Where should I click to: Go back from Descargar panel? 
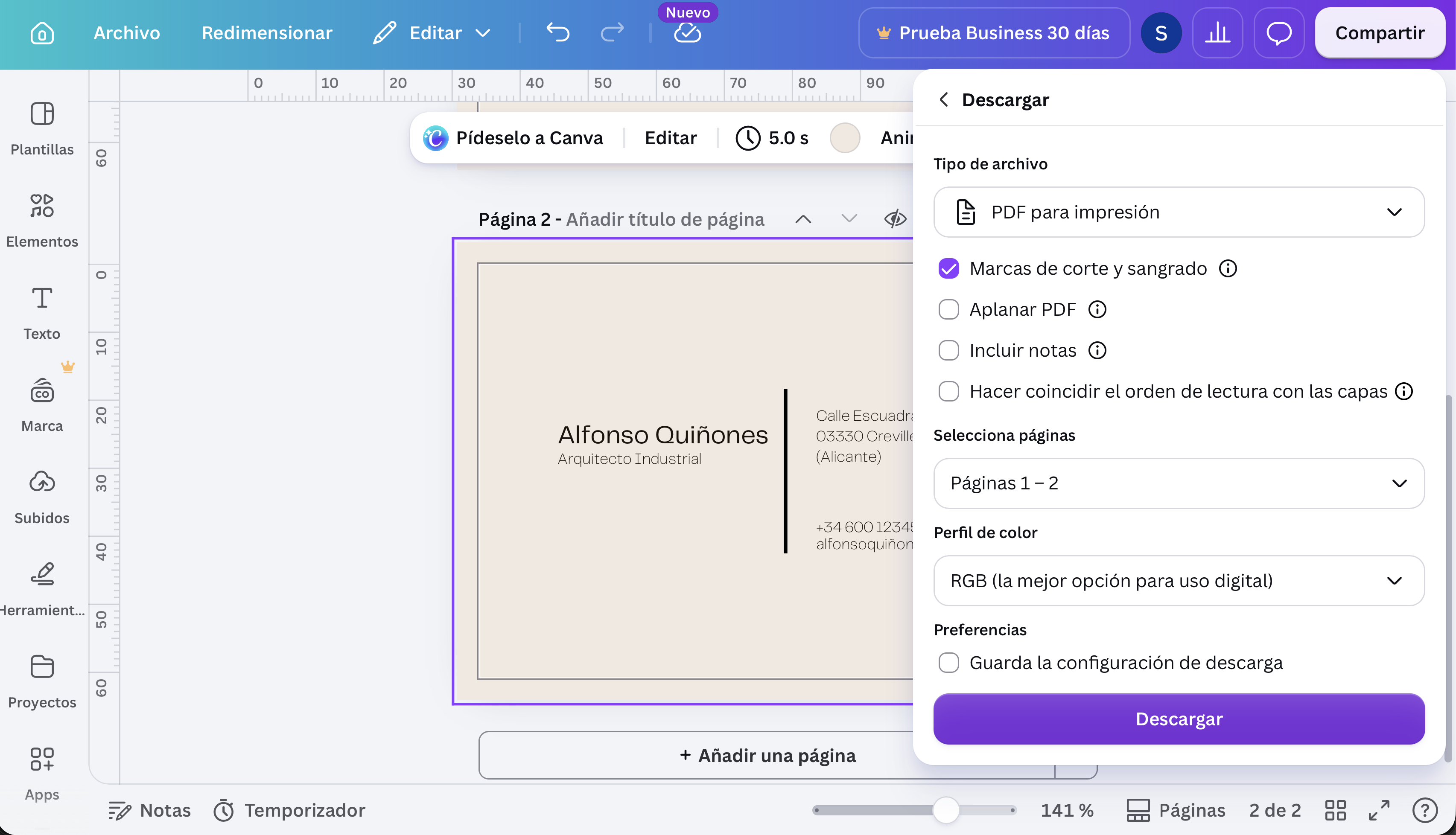coord(944,100)
